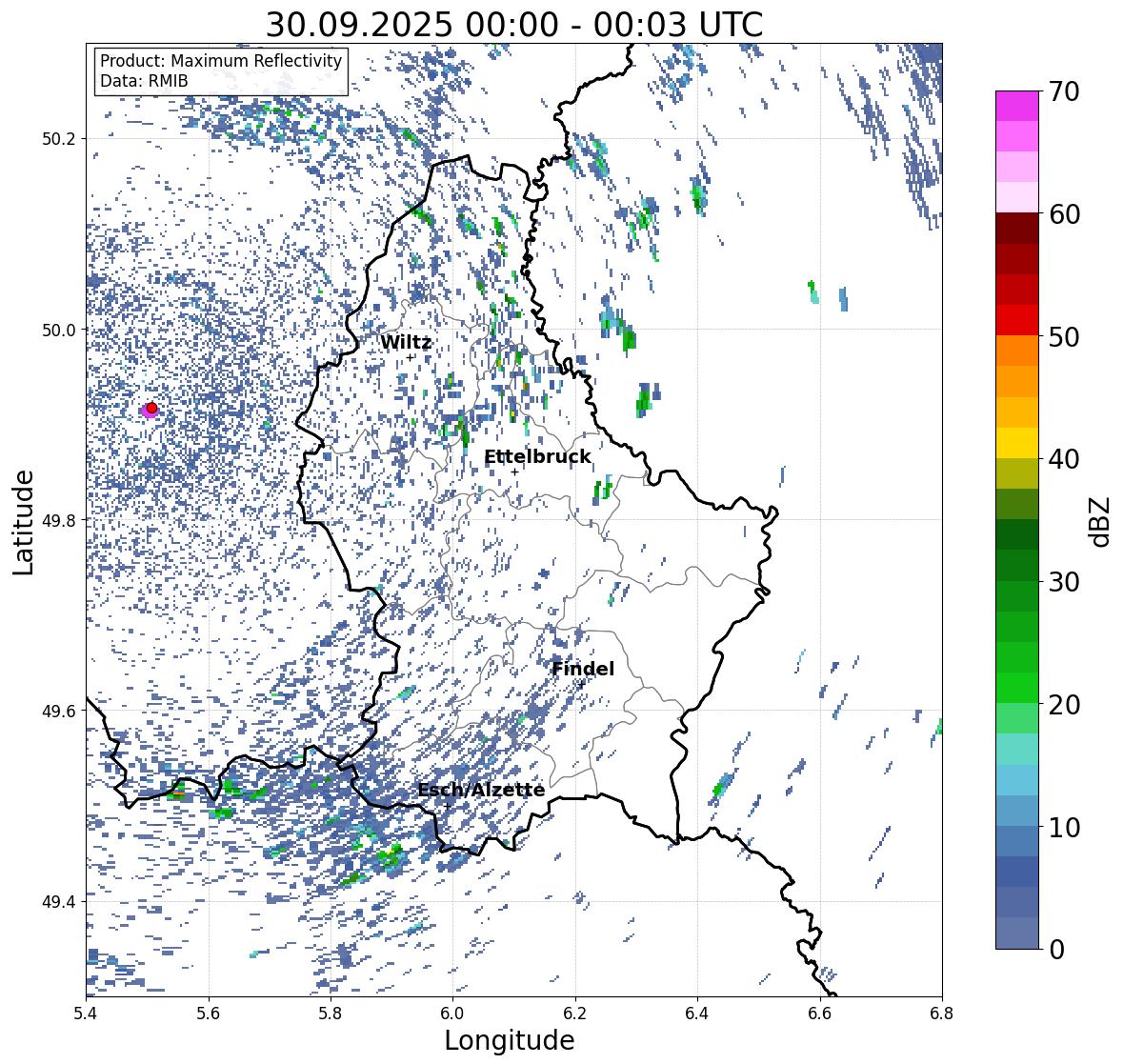
Task: Click the plot title date and time
Action: click(514, 25)
